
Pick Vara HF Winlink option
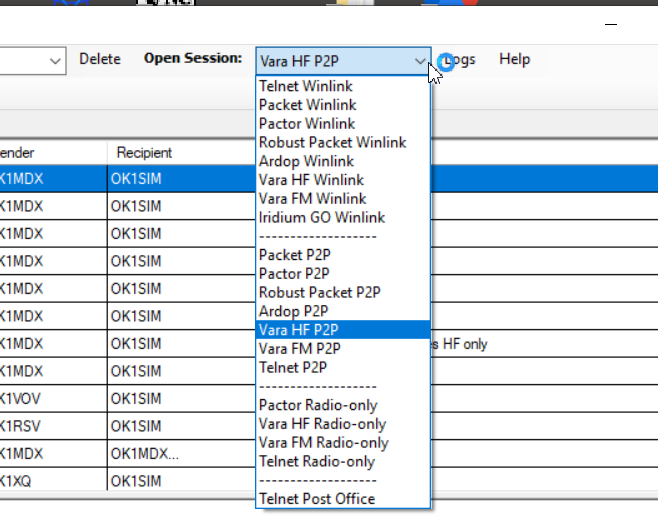point(343,180)
